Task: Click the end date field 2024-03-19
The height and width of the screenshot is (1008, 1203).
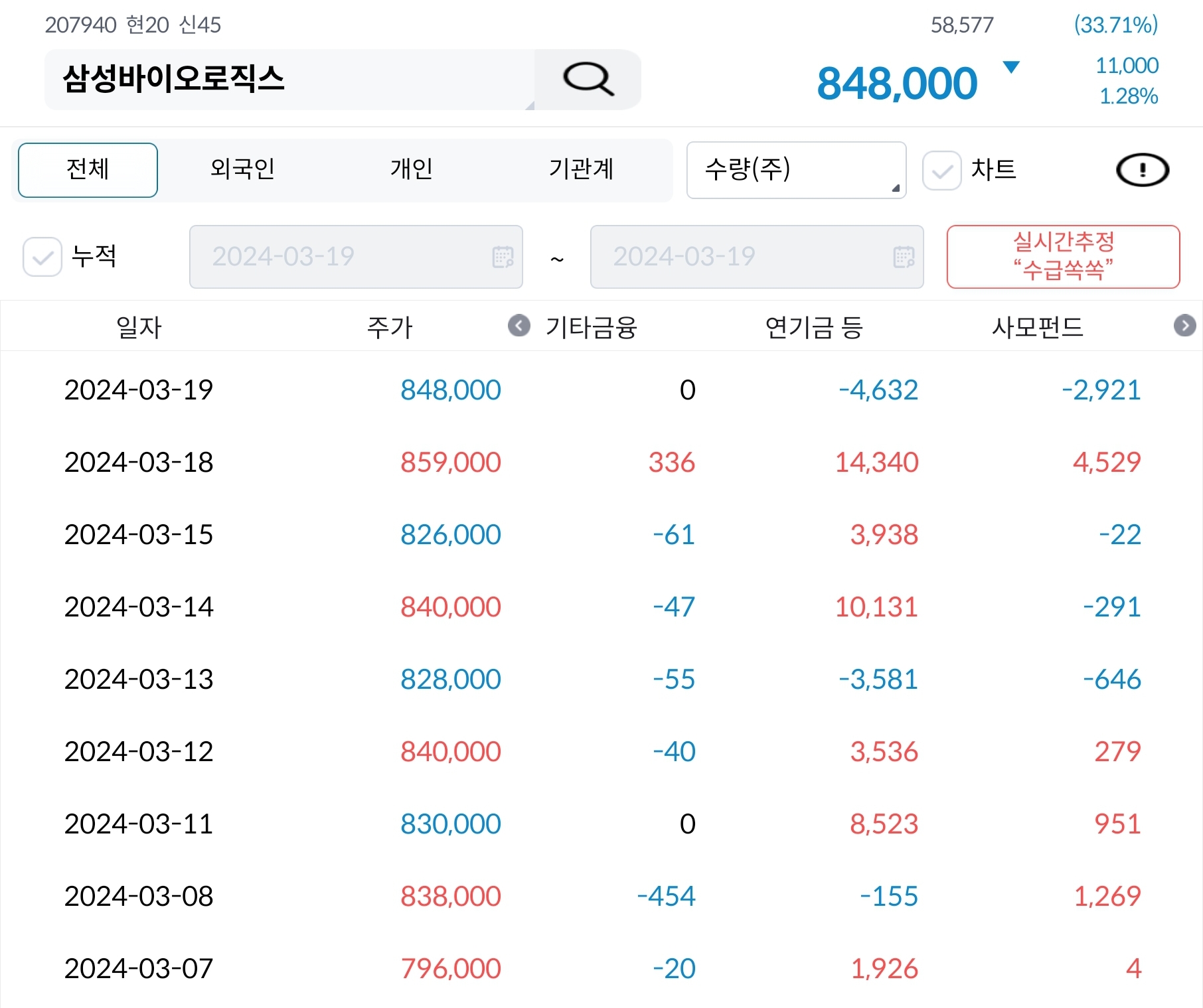Action: (x=757, y=257)
